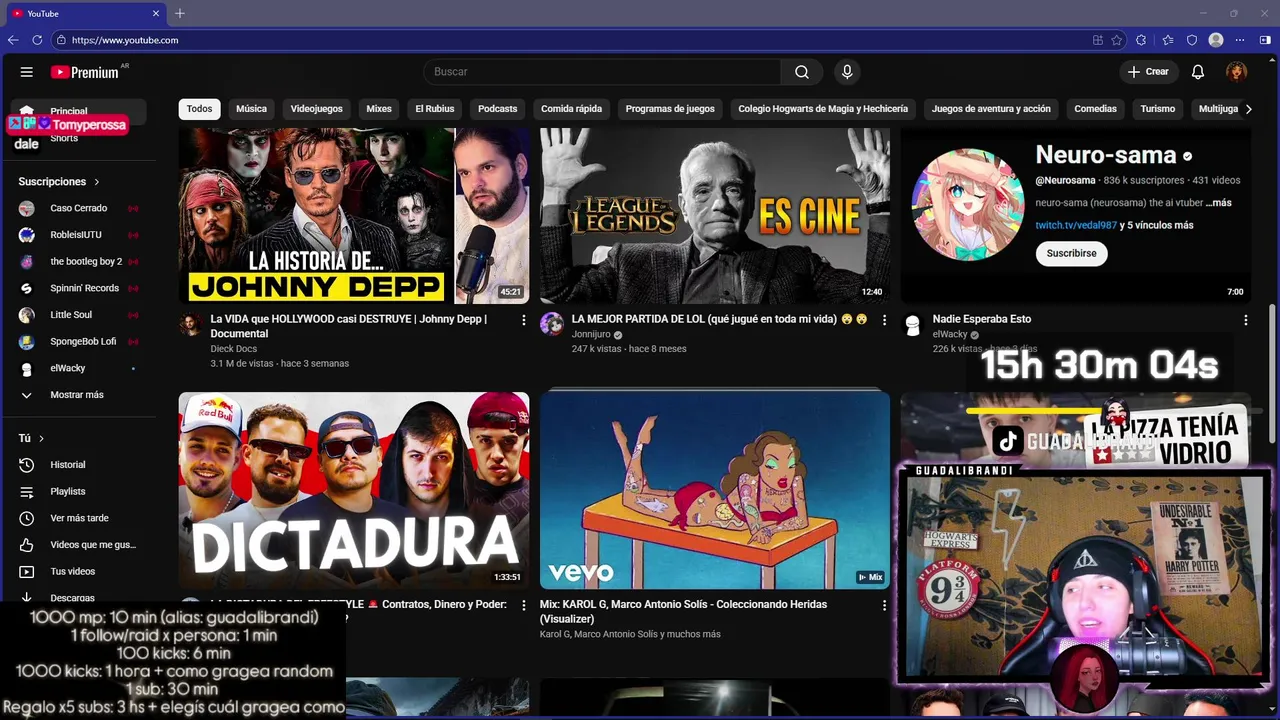Select the Podcasts filter chip
Image resolution: width=1280 pixels, height=720 pixels.
(x=498, y=109)
